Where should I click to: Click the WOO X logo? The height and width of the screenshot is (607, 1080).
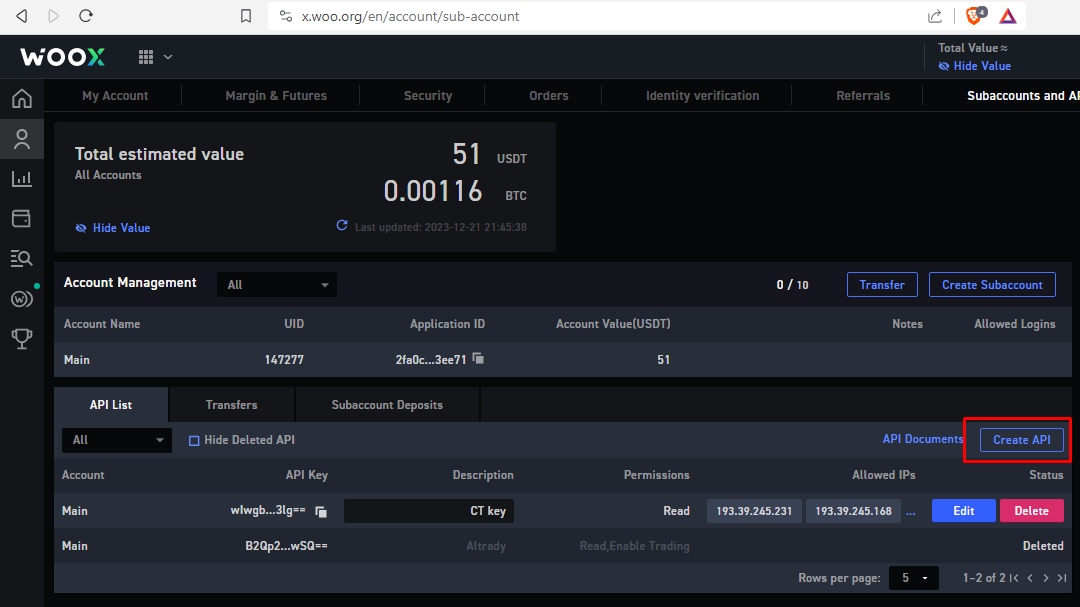click(x=63, y=56)
